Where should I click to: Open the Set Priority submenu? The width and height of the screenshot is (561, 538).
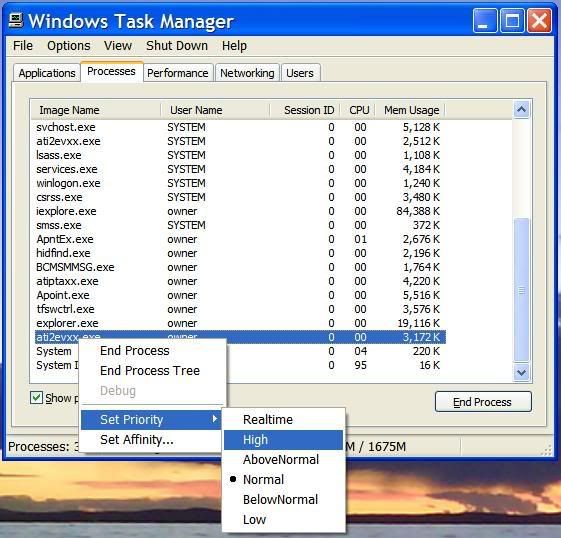coord(151,420)
